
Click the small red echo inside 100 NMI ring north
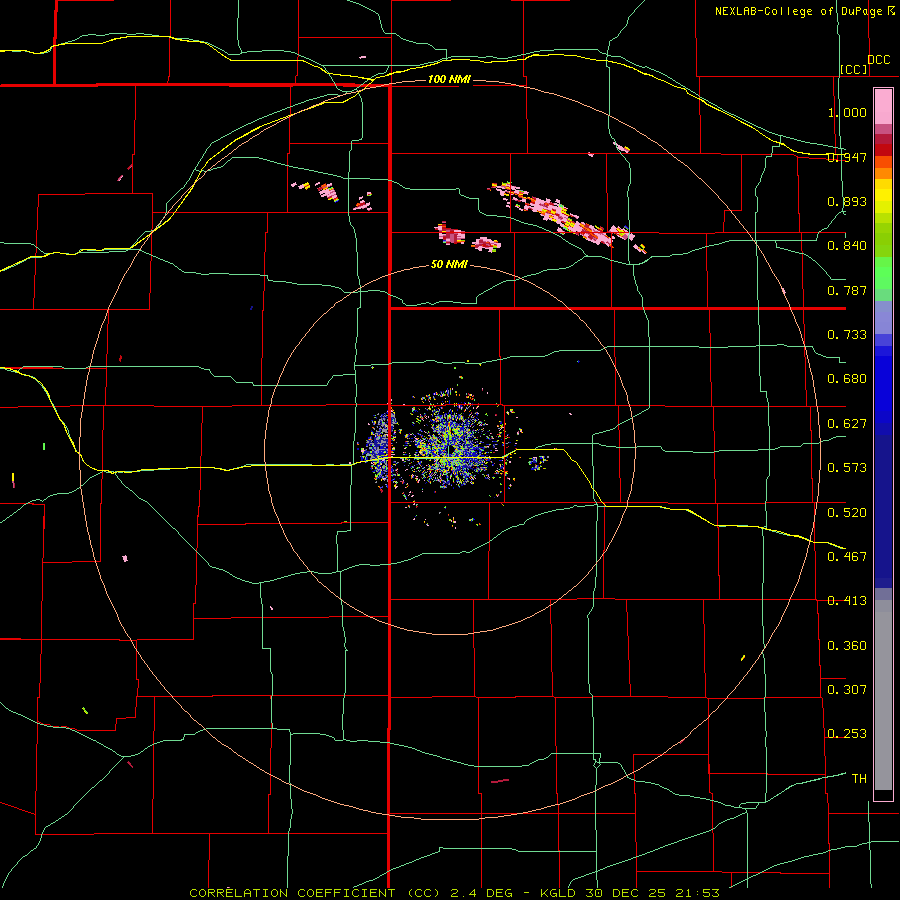pos(450,234)
